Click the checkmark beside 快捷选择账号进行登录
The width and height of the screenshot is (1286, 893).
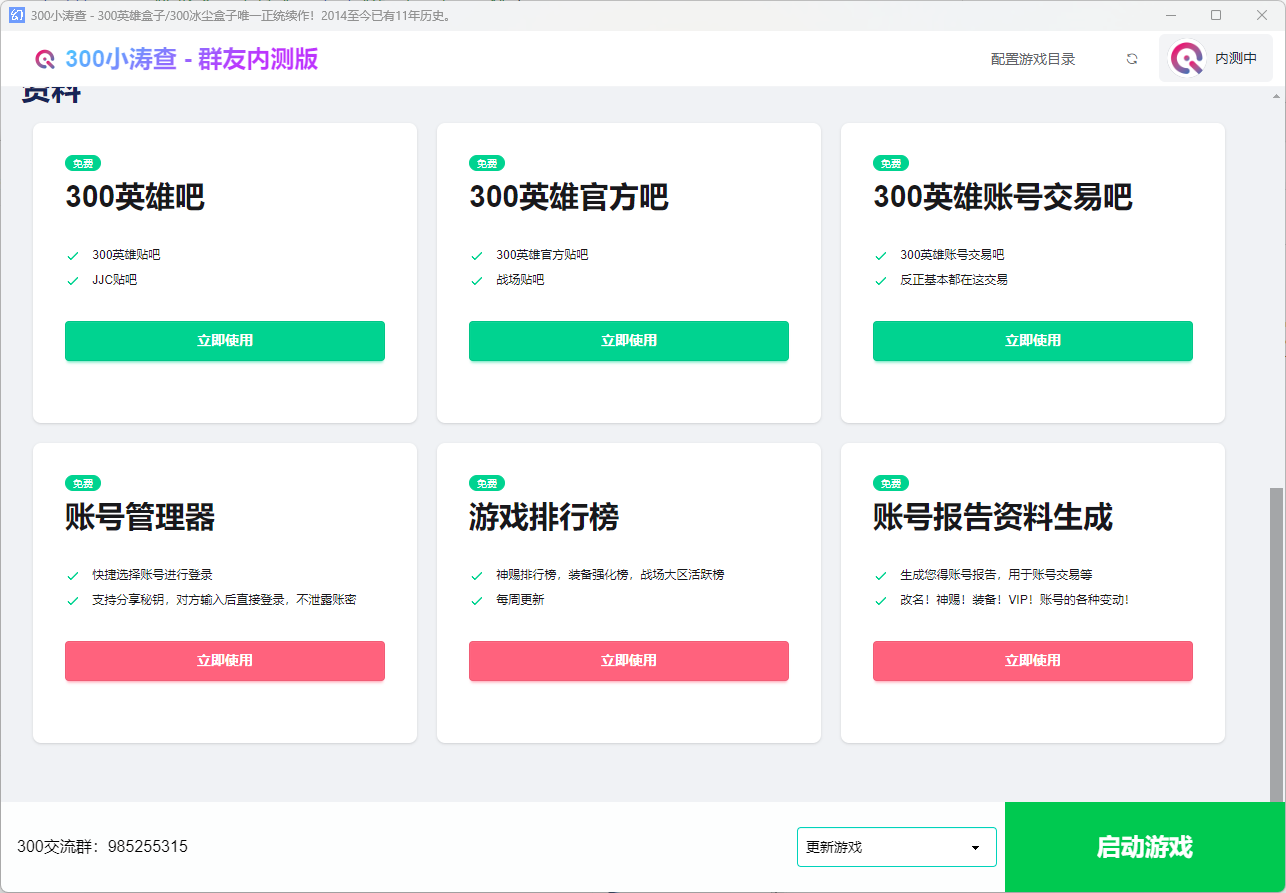73,576
